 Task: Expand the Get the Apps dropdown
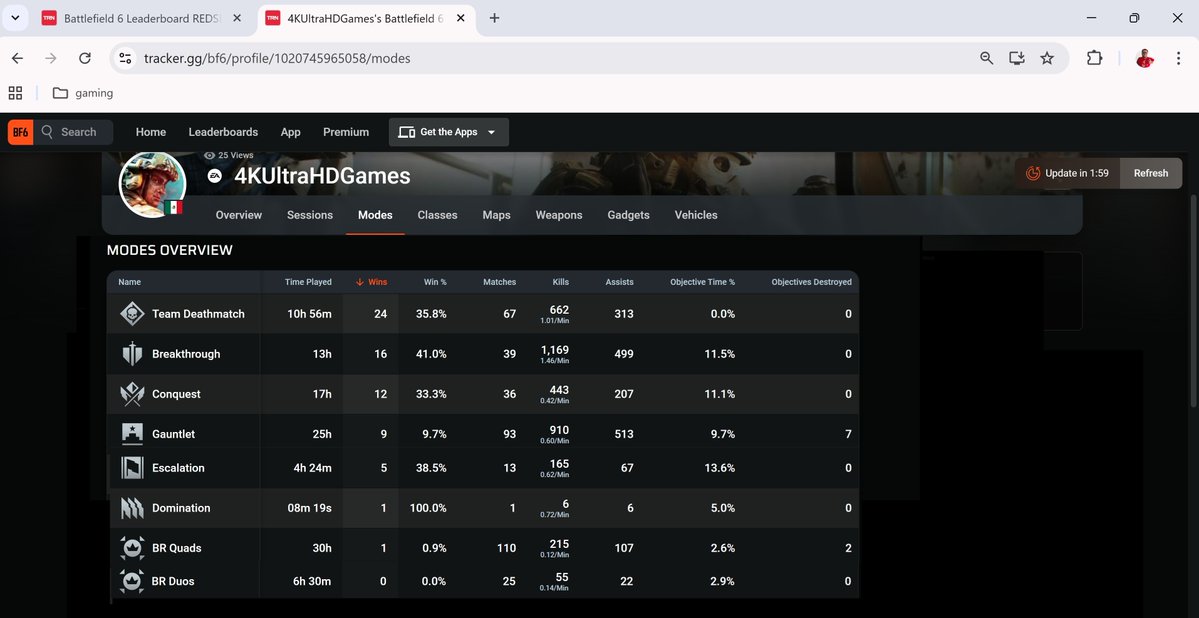pyautogui.click(x=449, y=132)
